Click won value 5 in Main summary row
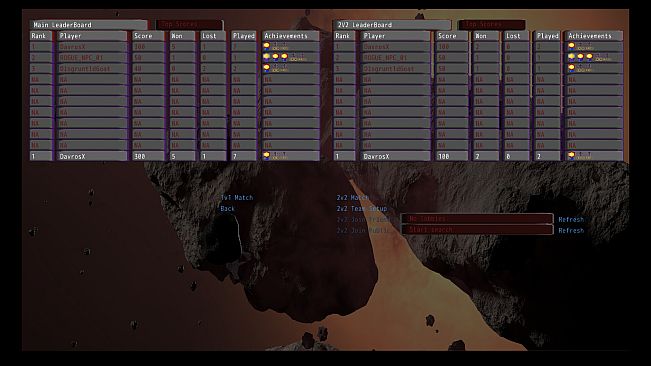Screen dimensions: 651x366 [x=182, y=156]
